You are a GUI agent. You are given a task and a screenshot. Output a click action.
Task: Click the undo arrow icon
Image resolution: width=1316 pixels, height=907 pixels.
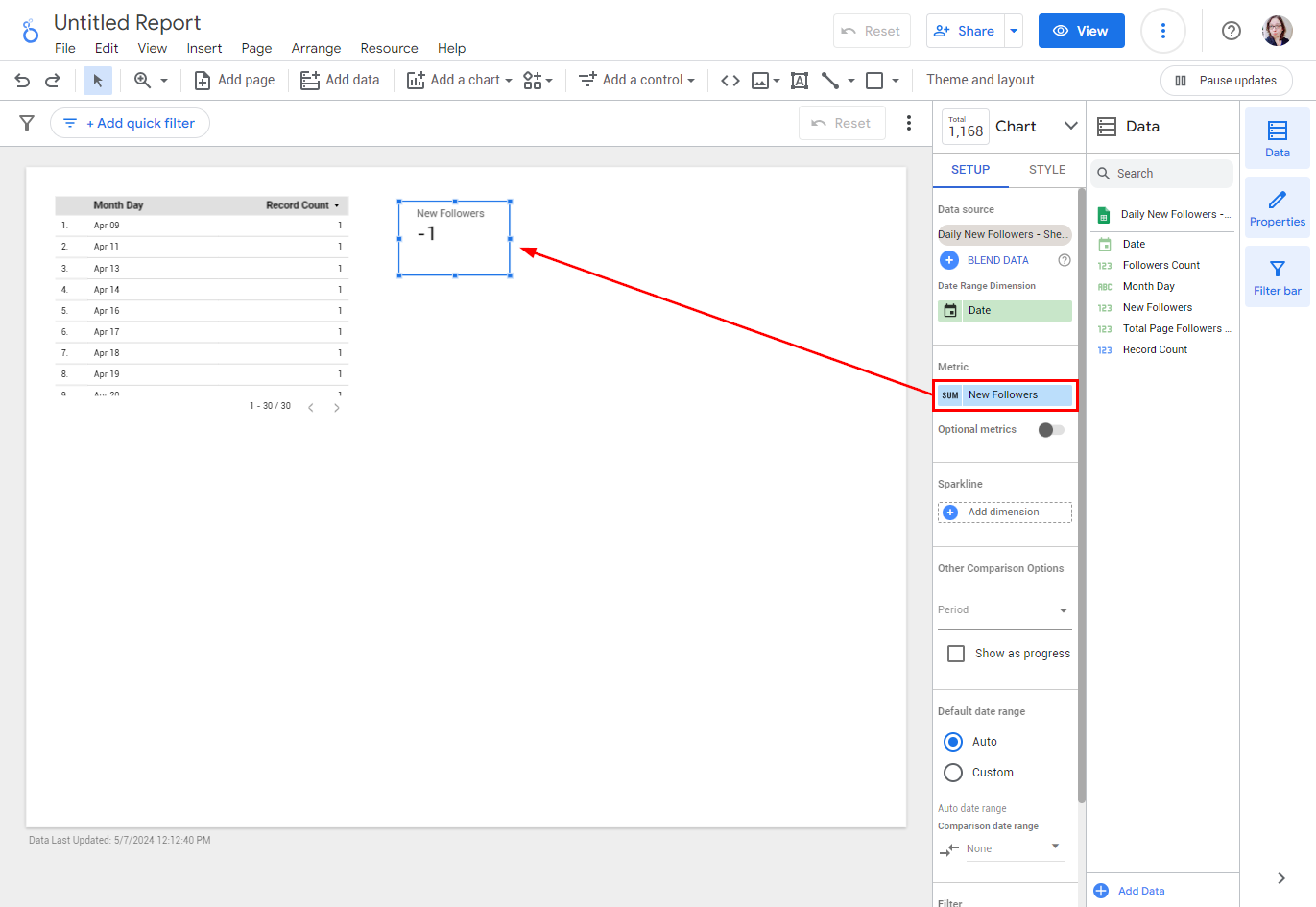click(x=22, y=81)
